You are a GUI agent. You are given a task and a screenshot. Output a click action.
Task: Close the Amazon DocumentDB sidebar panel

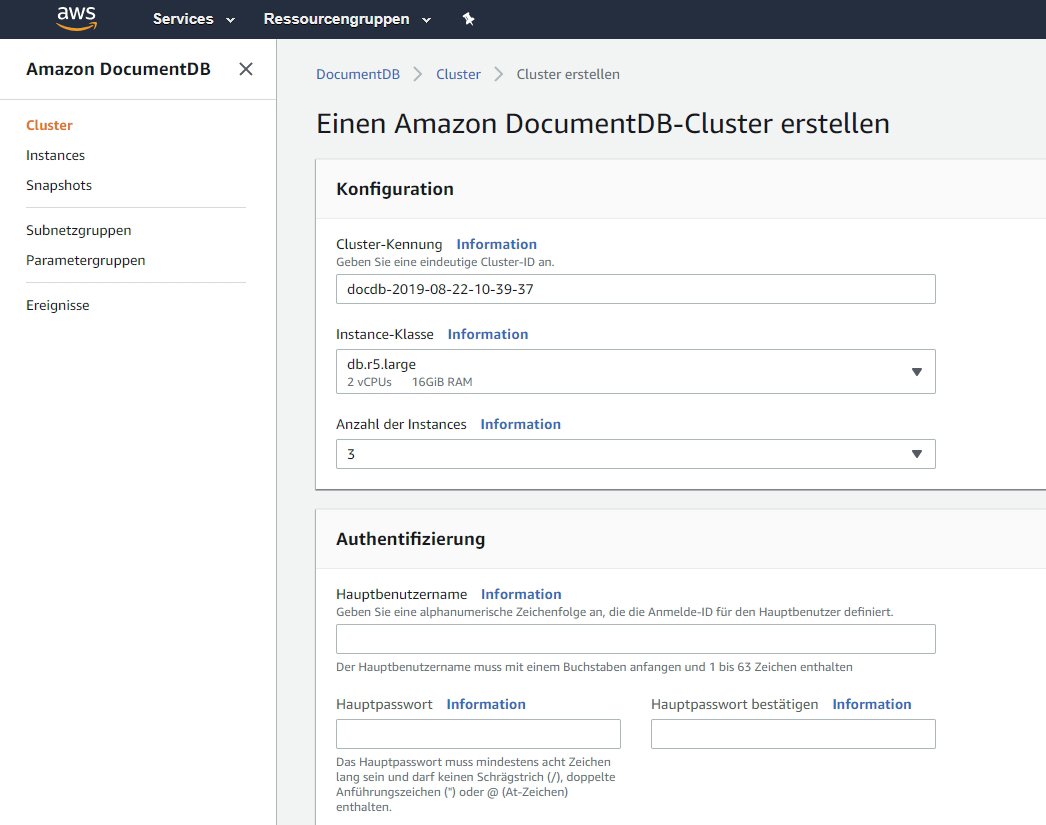pyautogui.click(x=245, y=69)
